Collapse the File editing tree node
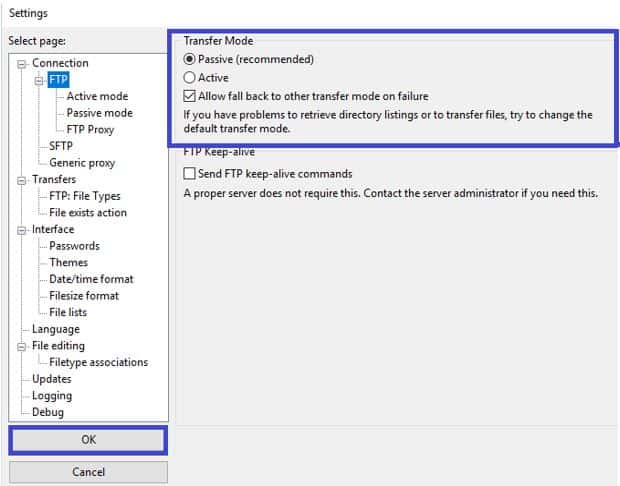Screen dimensions: 620x486 click(22, 346)
